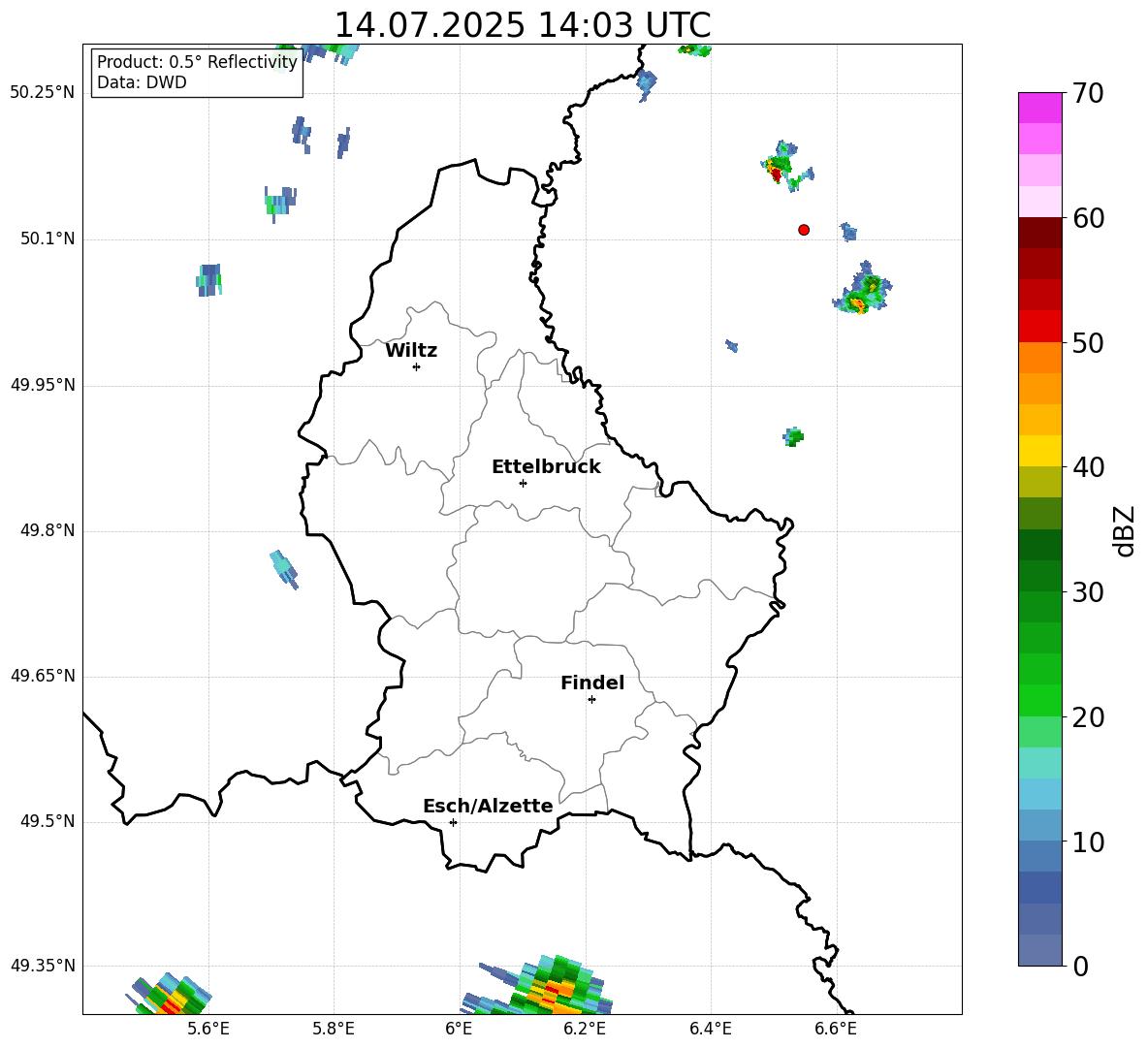Image resolution: width=1148 pixels, height=1048 pixels.
Task: Click the longitude label 6.2°E
Action: tap(585, 1029)
